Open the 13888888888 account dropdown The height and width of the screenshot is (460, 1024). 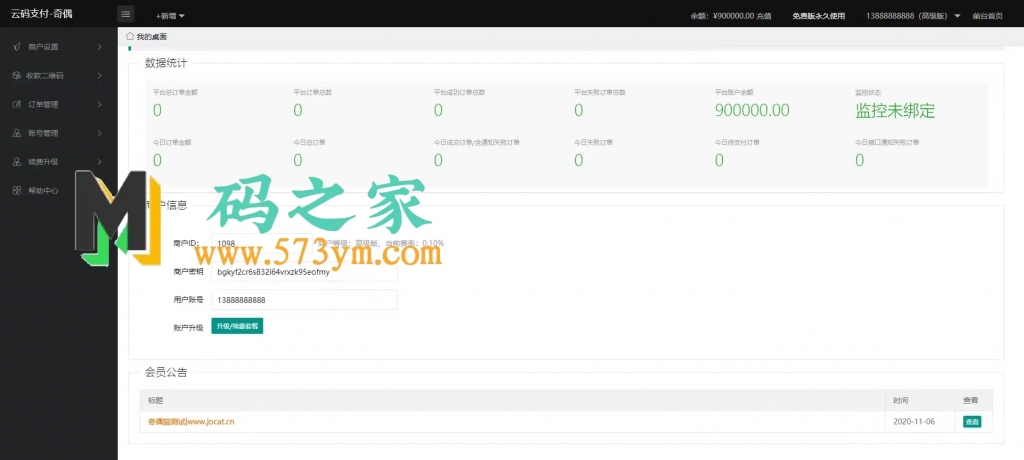point(913,16)
